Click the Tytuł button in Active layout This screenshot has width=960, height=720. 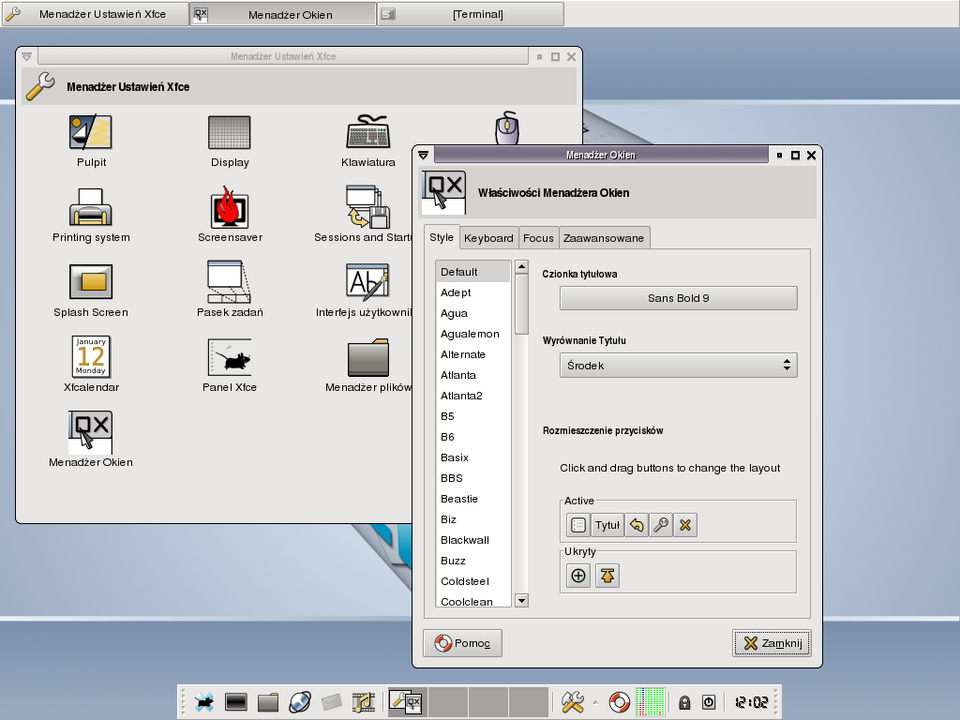[x=607, y=525]
